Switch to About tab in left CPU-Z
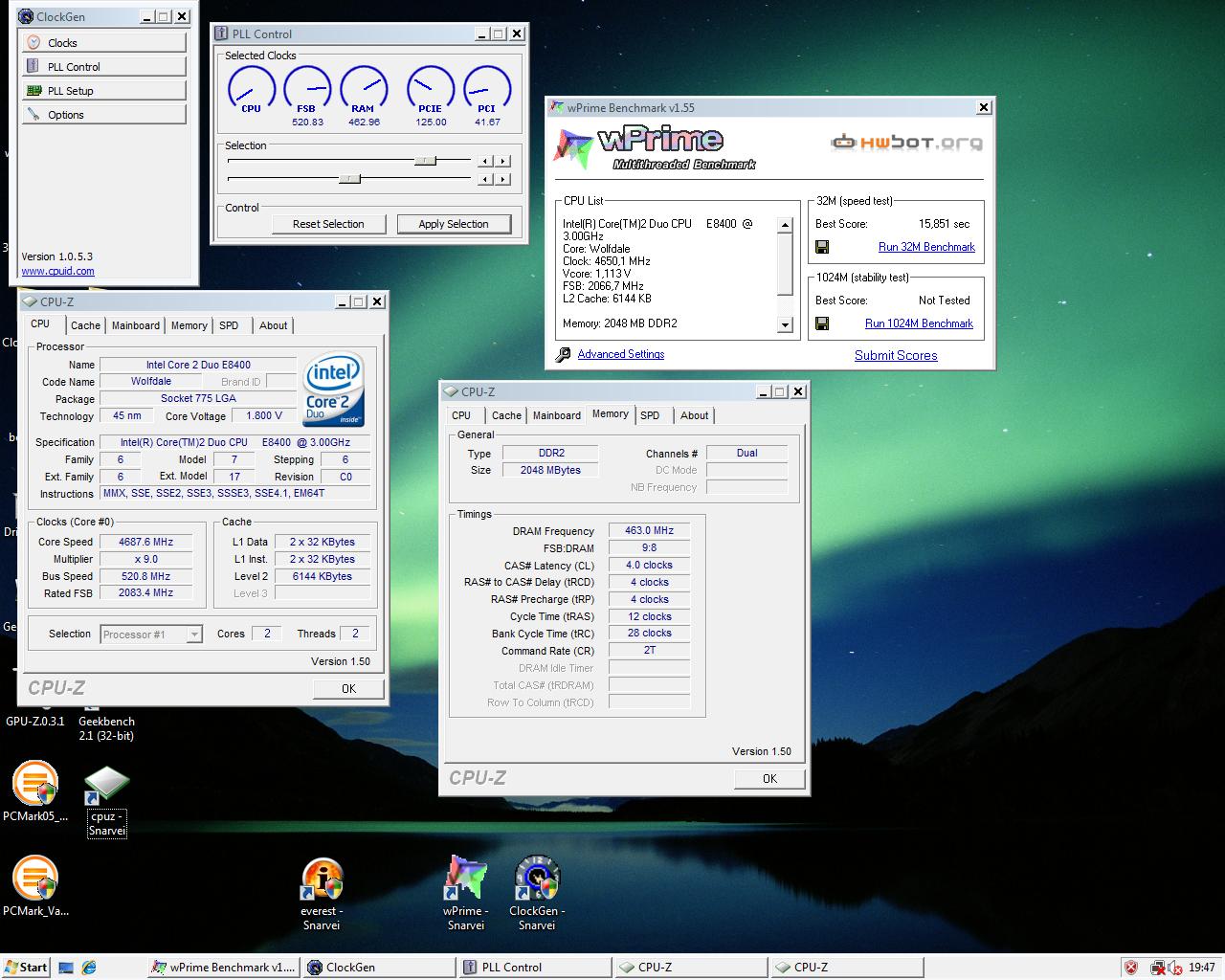 pos(274,325)
